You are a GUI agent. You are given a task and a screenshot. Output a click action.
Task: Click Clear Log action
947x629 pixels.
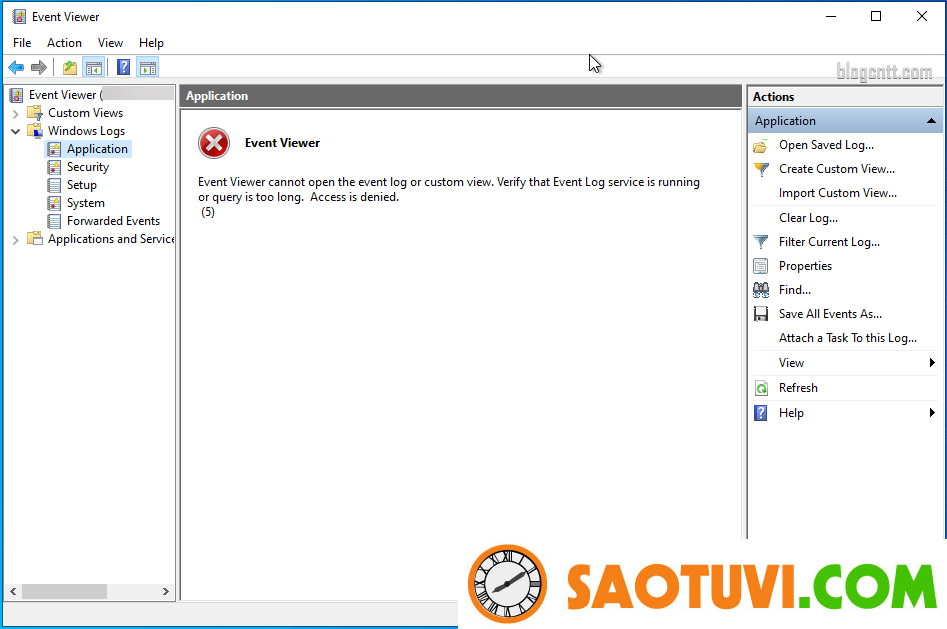(808, 218)
